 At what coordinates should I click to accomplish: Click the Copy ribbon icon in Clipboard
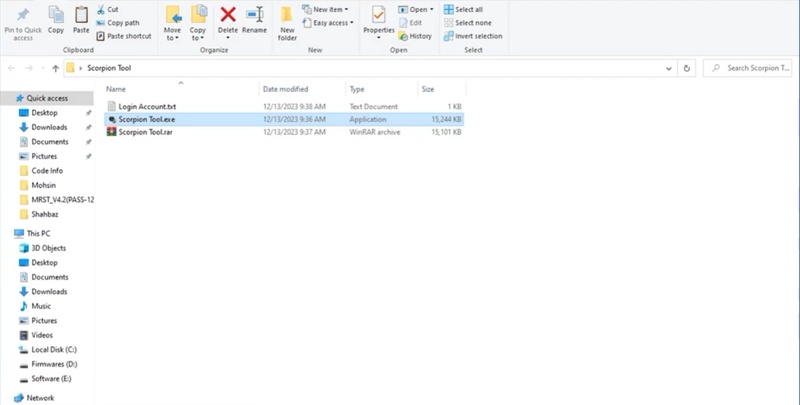click(56, 15)
